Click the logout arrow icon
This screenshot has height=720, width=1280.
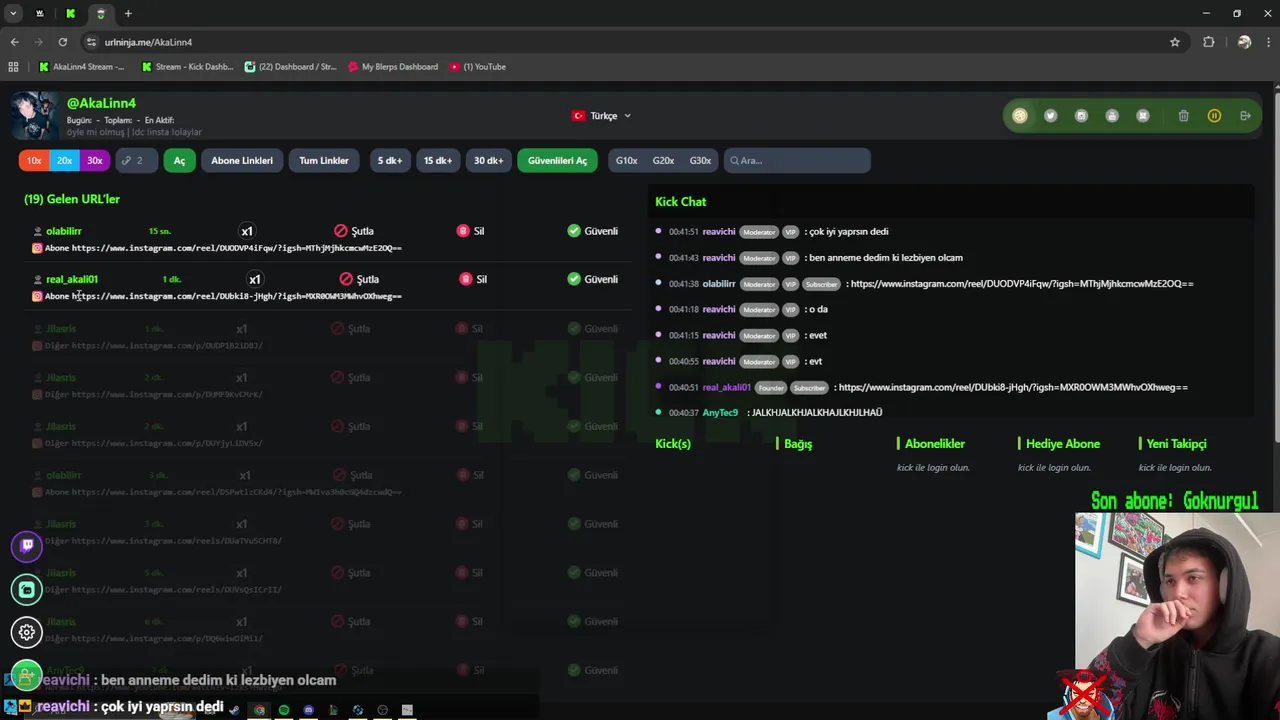coord(1245,116)
